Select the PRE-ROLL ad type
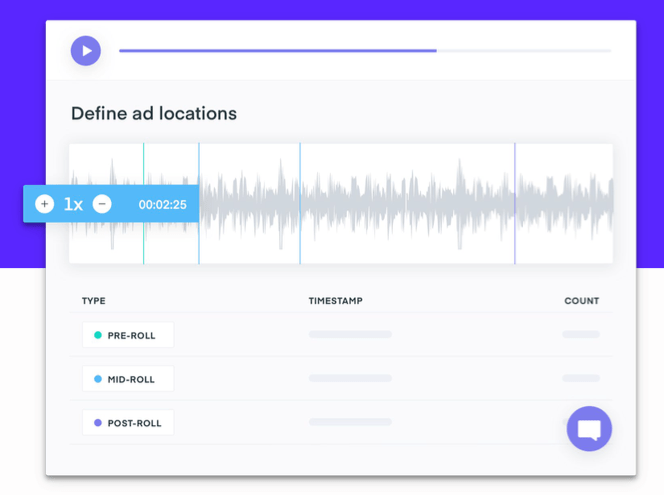The width and height of the screenshot is (664, 495). (x=128, y=335)
